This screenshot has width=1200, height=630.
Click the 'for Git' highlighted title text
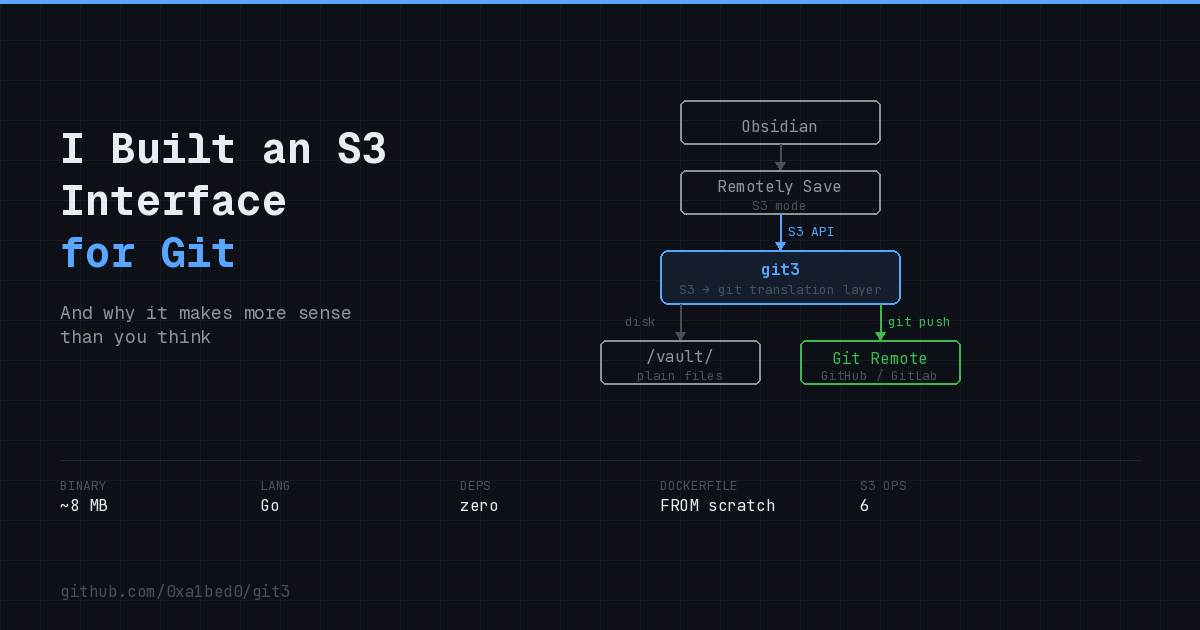pos(147,253)
